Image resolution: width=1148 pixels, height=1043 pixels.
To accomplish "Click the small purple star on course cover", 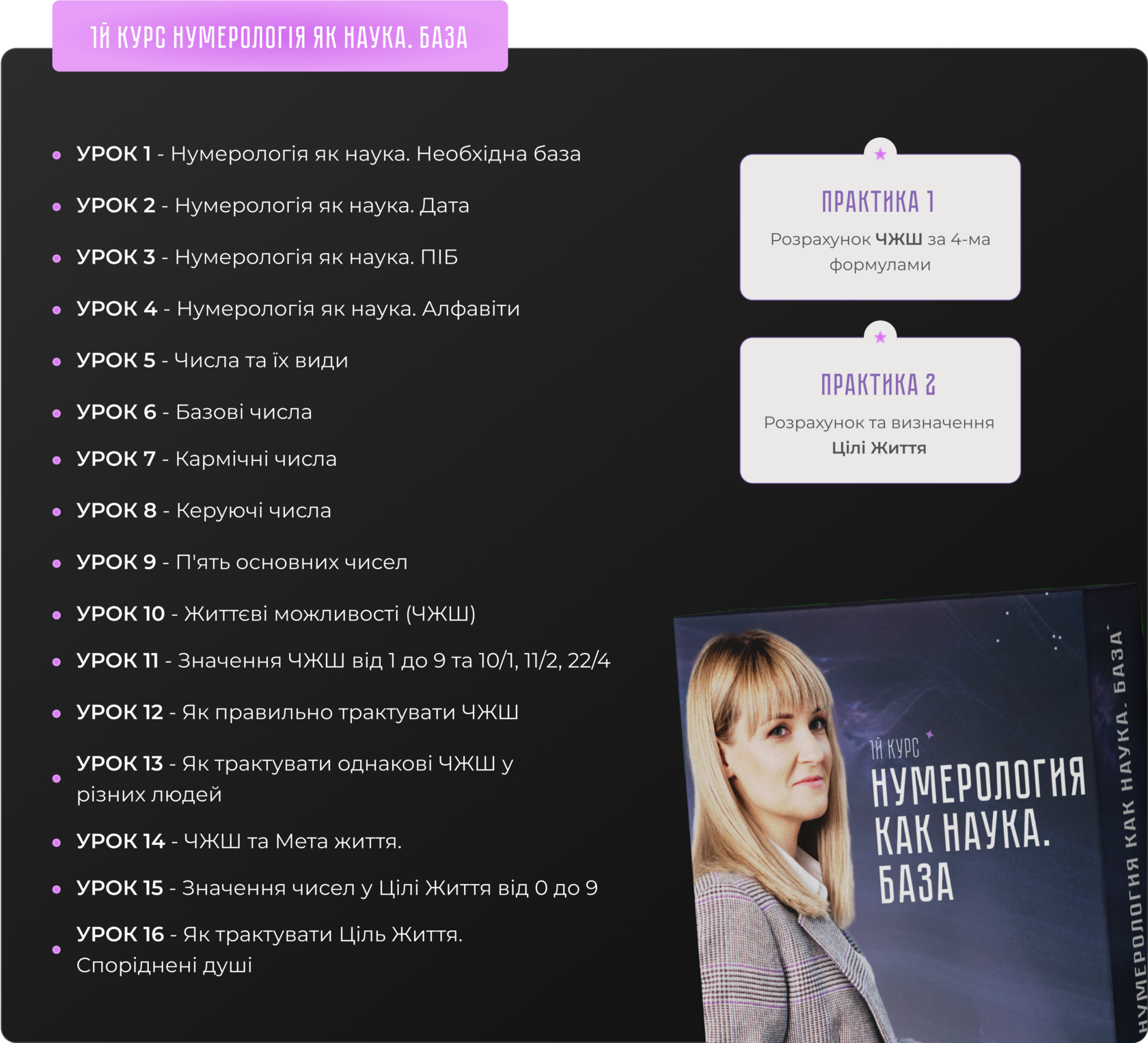I will click(929, 735).
